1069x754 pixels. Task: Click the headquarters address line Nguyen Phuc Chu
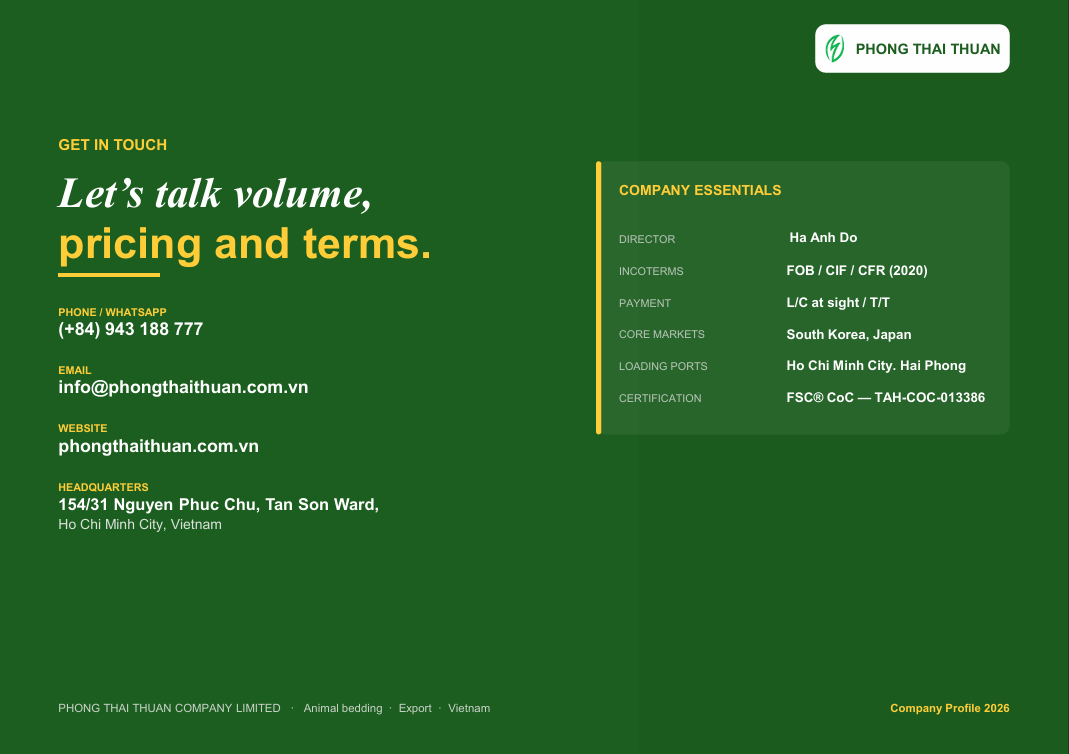[x=218, y=504]
